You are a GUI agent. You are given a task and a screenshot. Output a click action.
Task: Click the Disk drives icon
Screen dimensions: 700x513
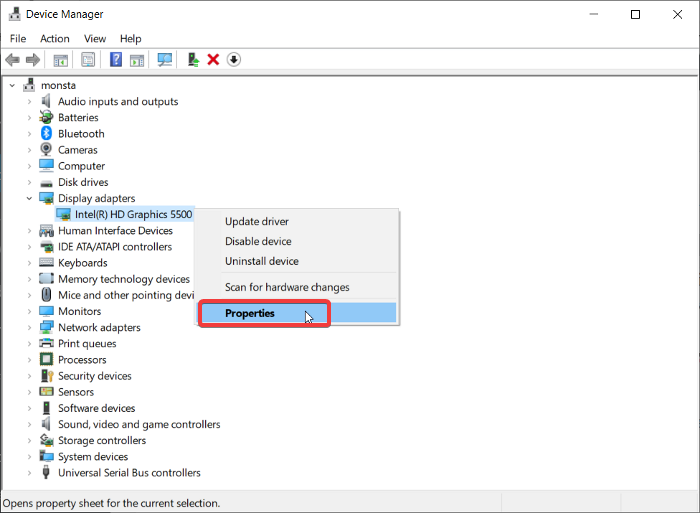pos(46,183)
